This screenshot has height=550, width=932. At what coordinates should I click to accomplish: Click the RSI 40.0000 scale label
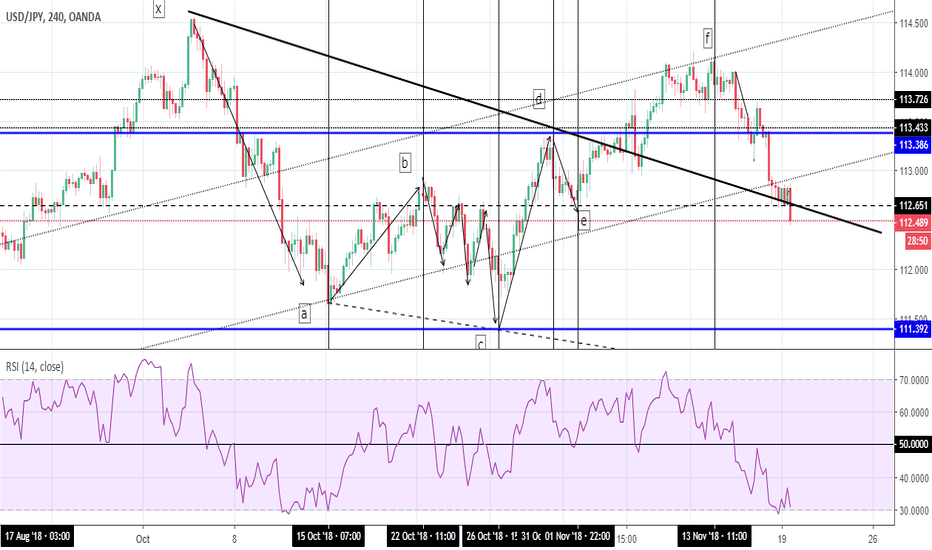(x=912, y=477)
